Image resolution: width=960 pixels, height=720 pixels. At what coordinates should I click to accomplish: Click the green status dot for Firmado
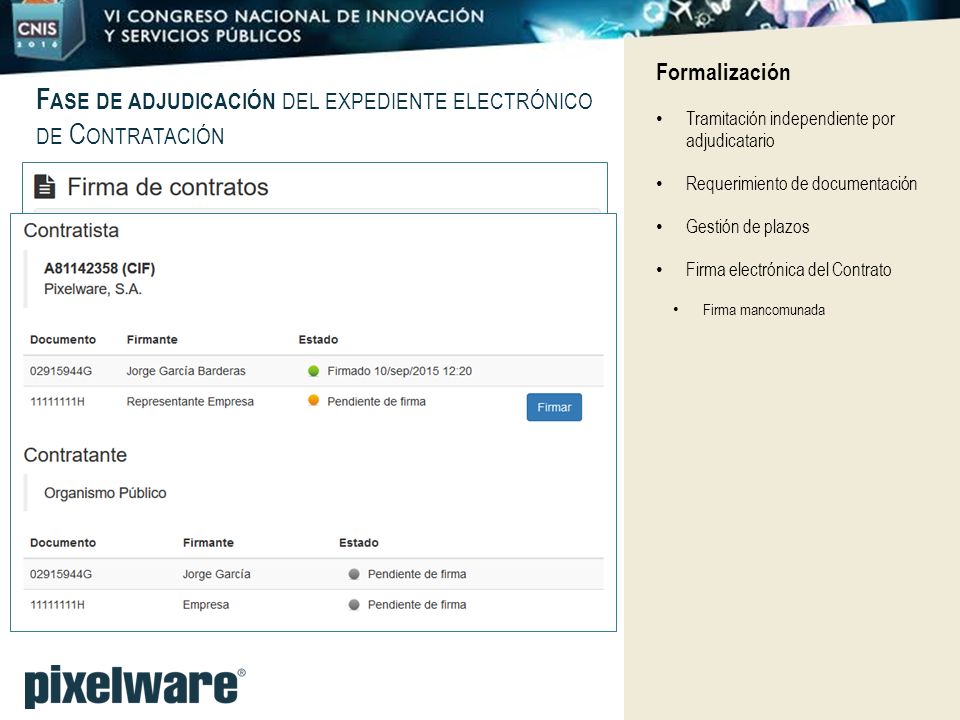[313, 370]
